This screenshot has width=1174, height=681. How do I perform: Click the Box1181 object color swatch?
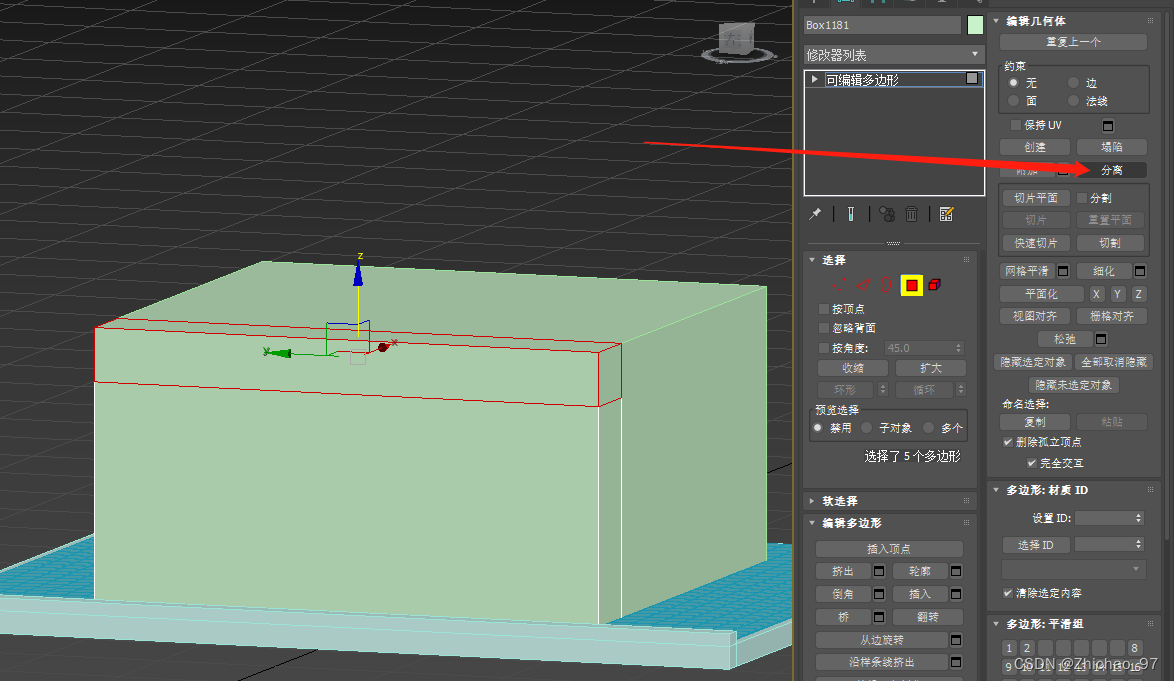click(x=975, y=25)
